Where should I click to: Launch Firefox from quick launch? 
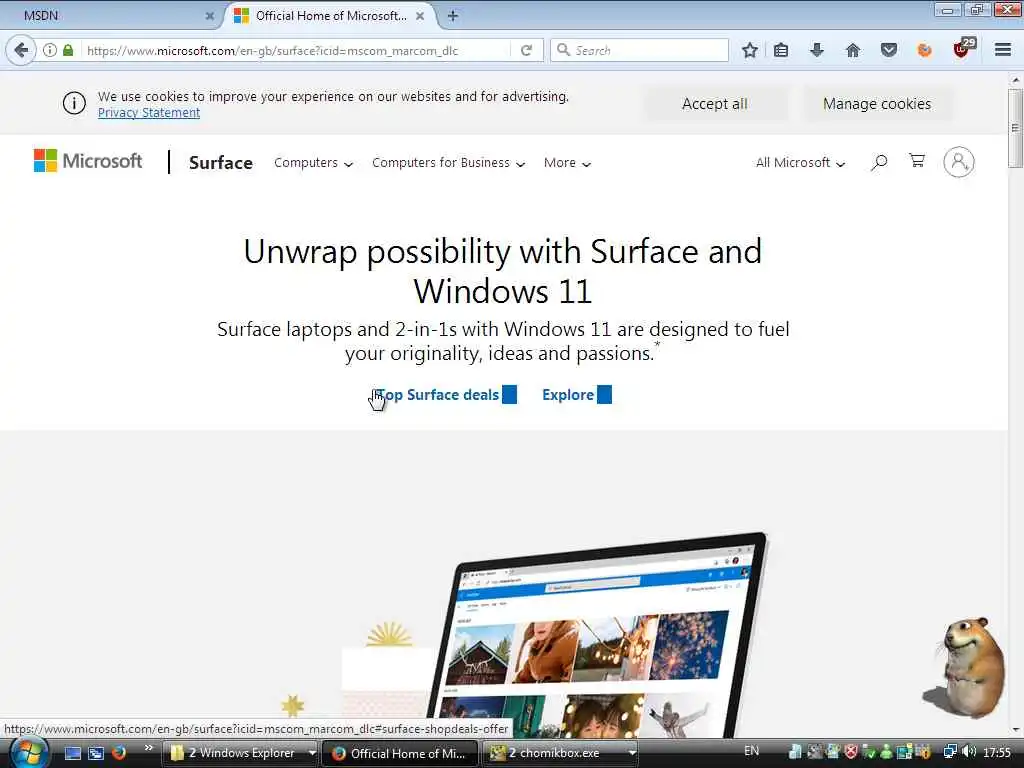pos(119,753)
